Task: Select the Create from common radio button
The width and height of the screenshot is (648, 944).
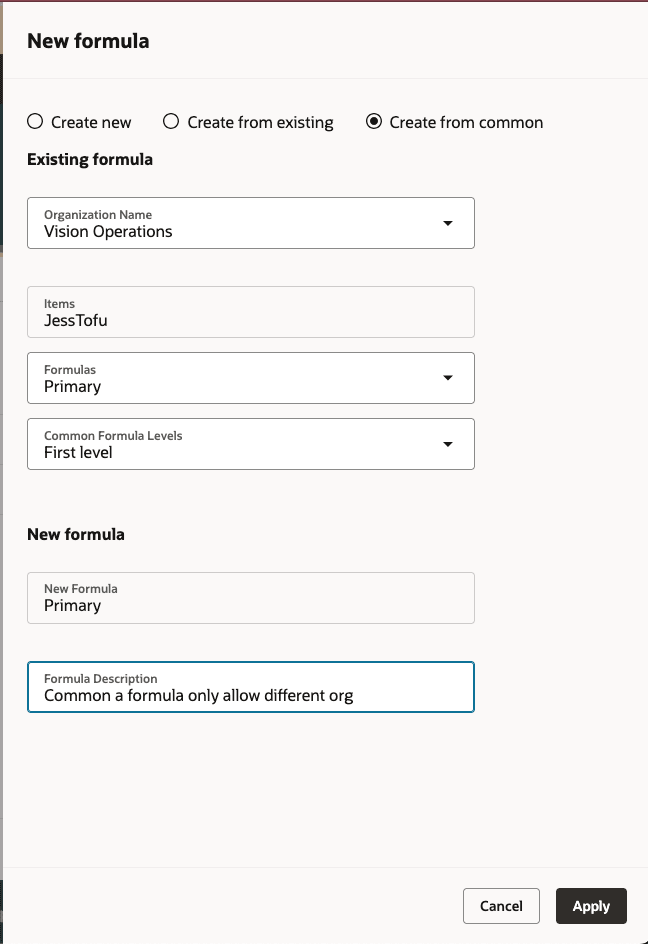Action: [374, 122]
